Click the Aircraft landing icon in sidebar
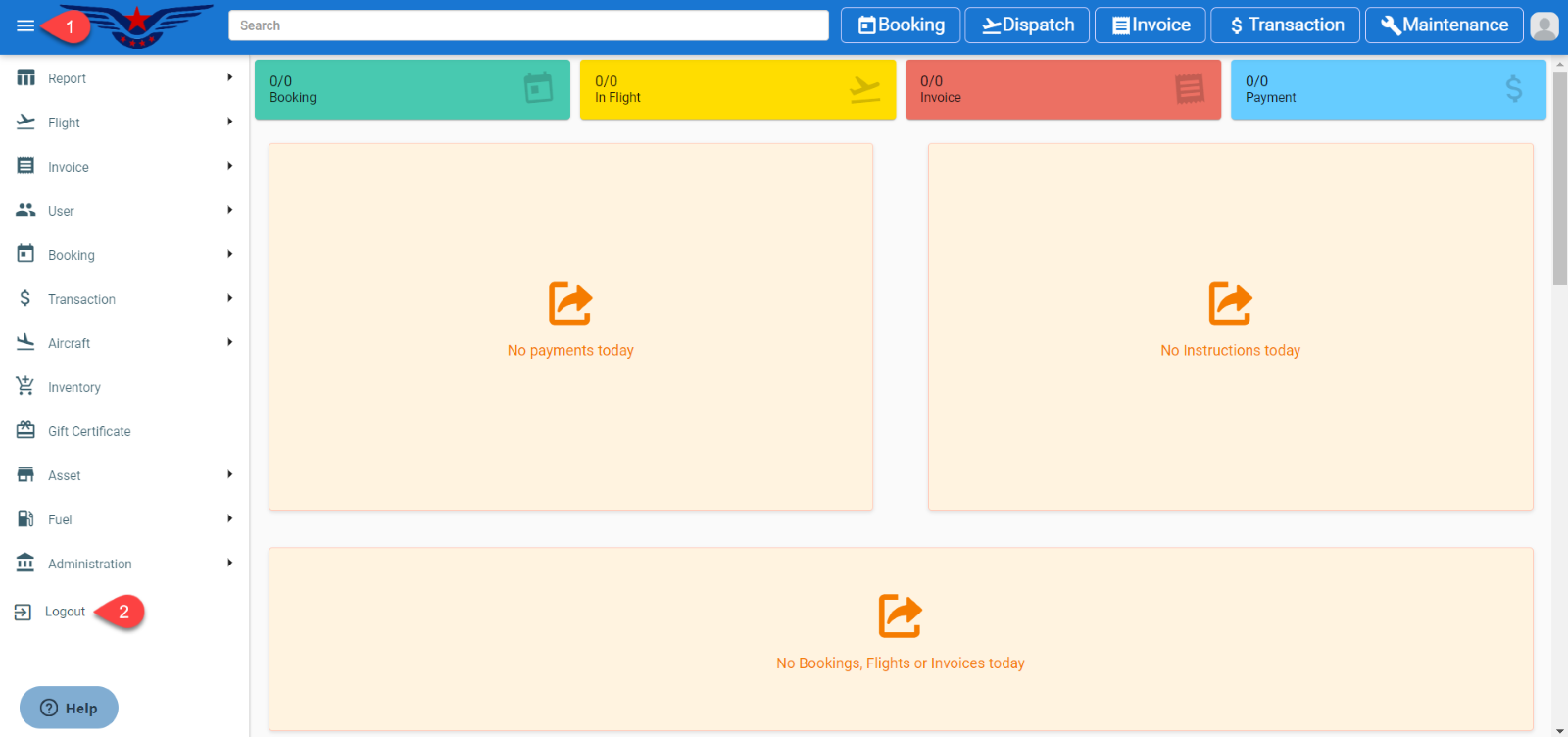The width and height of the screenshot is (1568, 737). (x=25, y=342)
